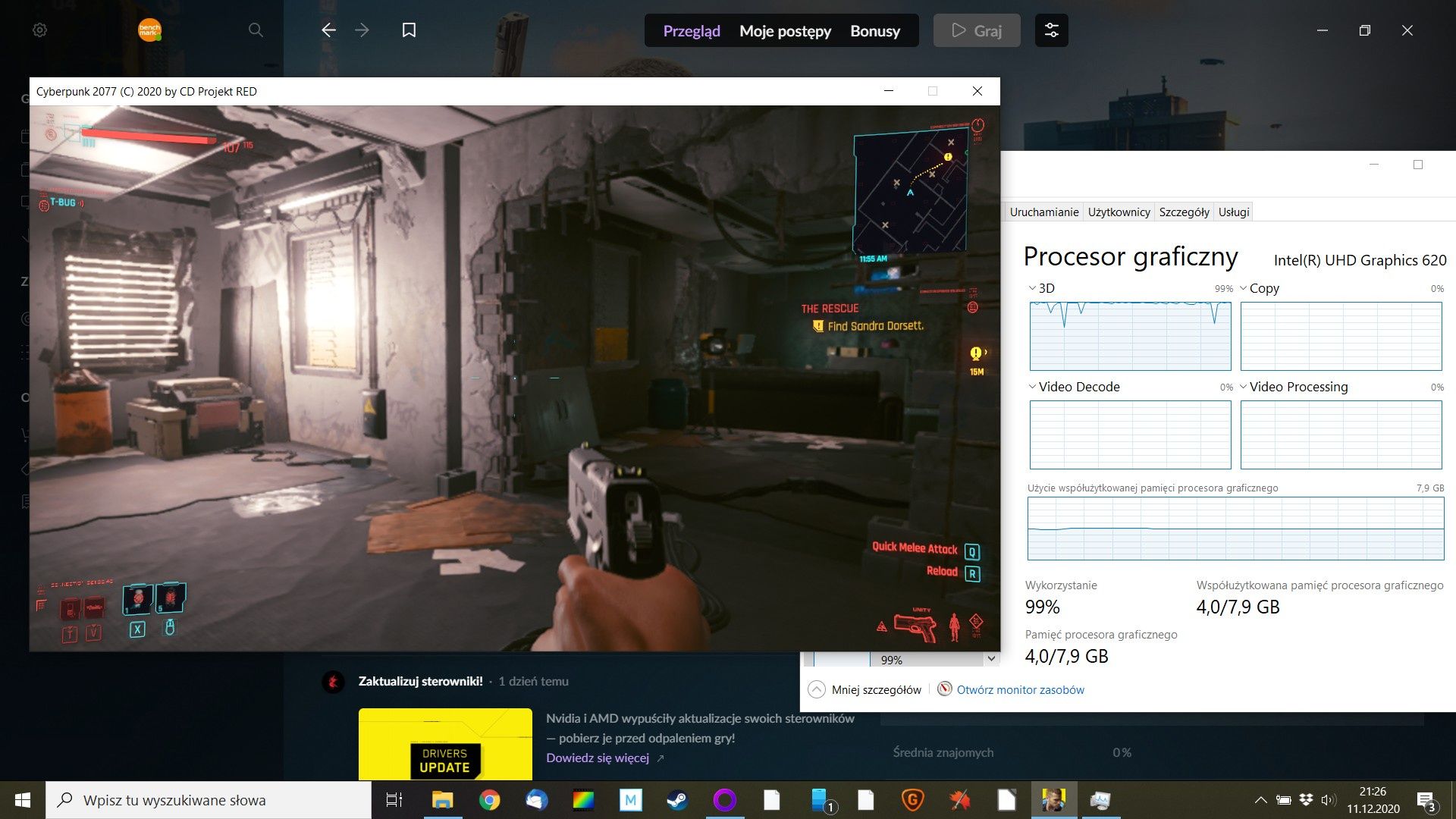The image size is (1456, 819).
Task: Click the Graj play button
Action: (977, 30)
